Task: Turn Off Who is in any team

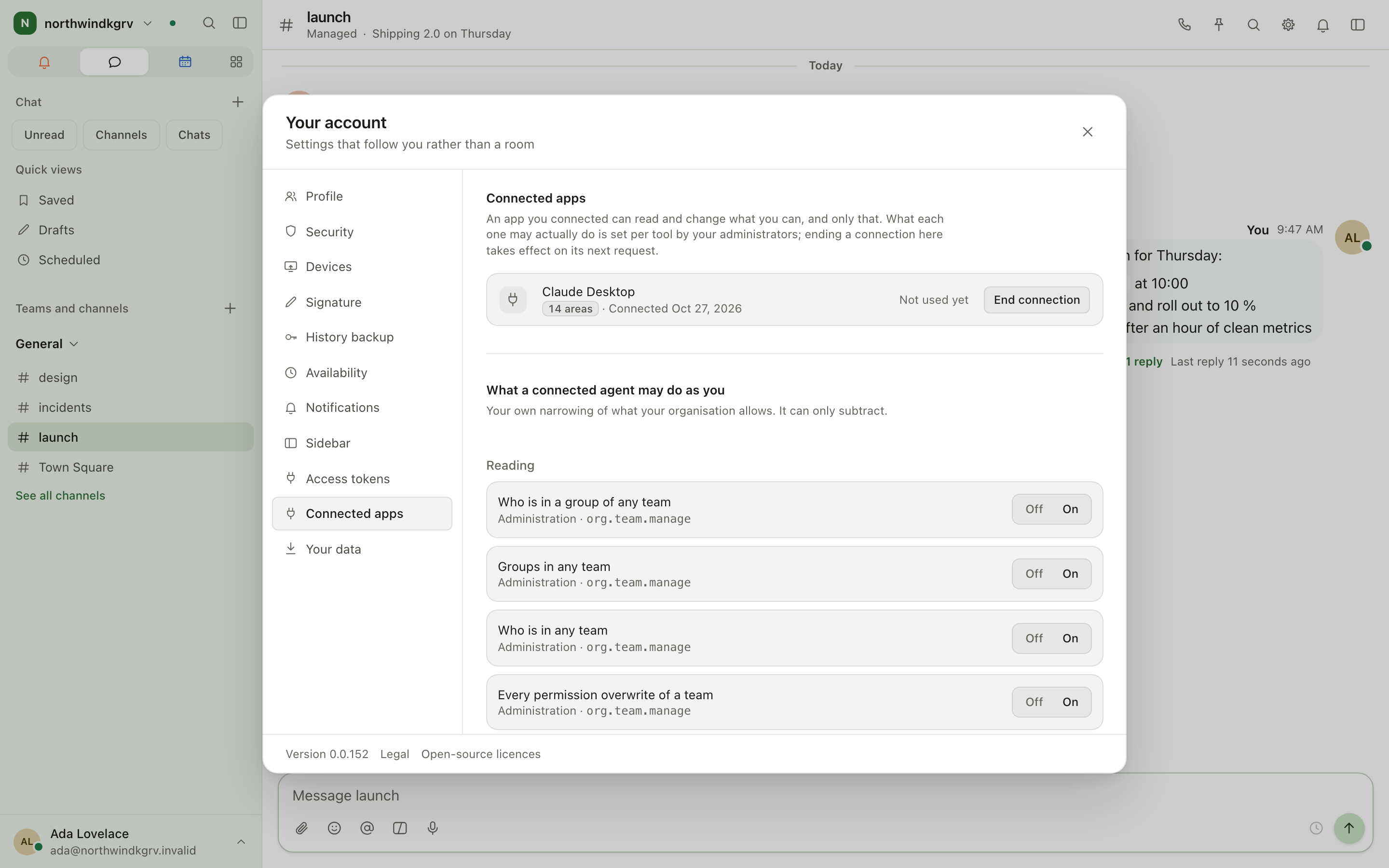Action: (1034, 638)
